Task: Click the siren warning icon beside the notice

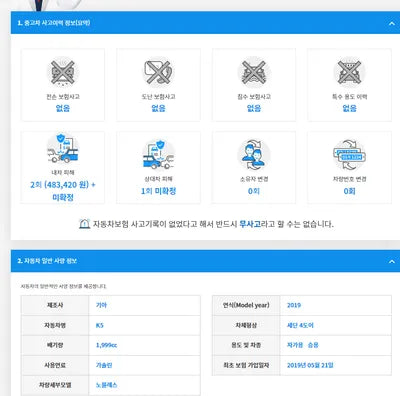Action: [x=84, y=224]
